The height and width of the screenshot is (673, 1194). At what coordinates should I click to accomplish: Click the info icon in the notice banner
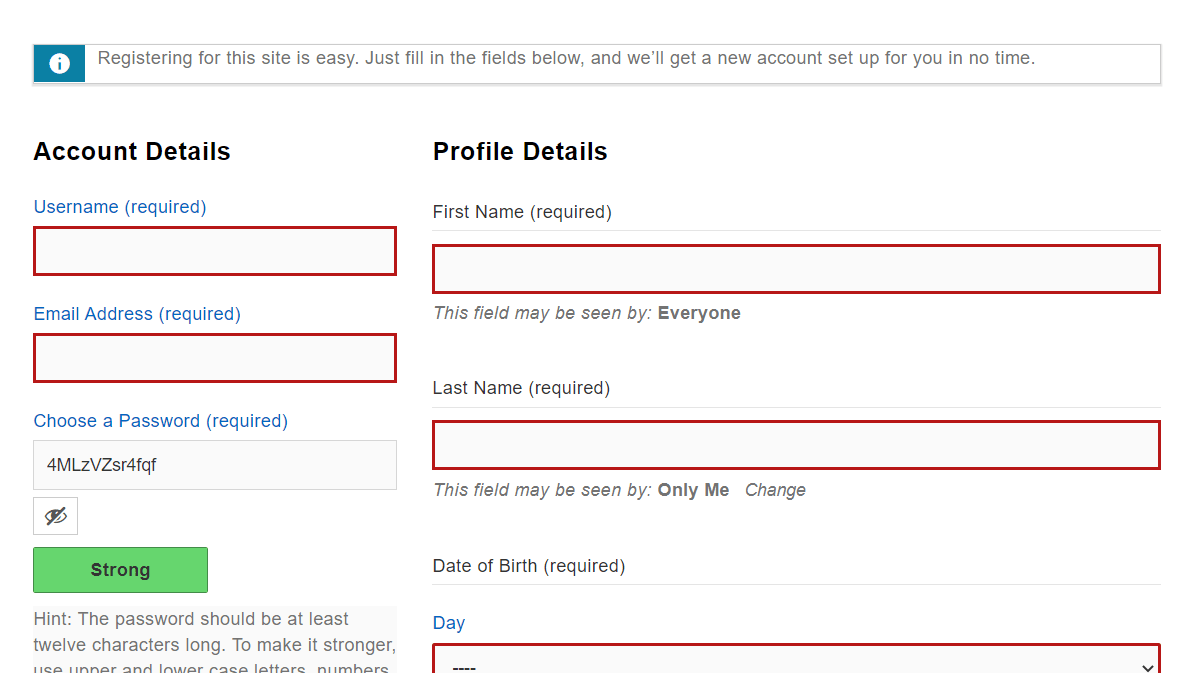[x=59, y=64]
